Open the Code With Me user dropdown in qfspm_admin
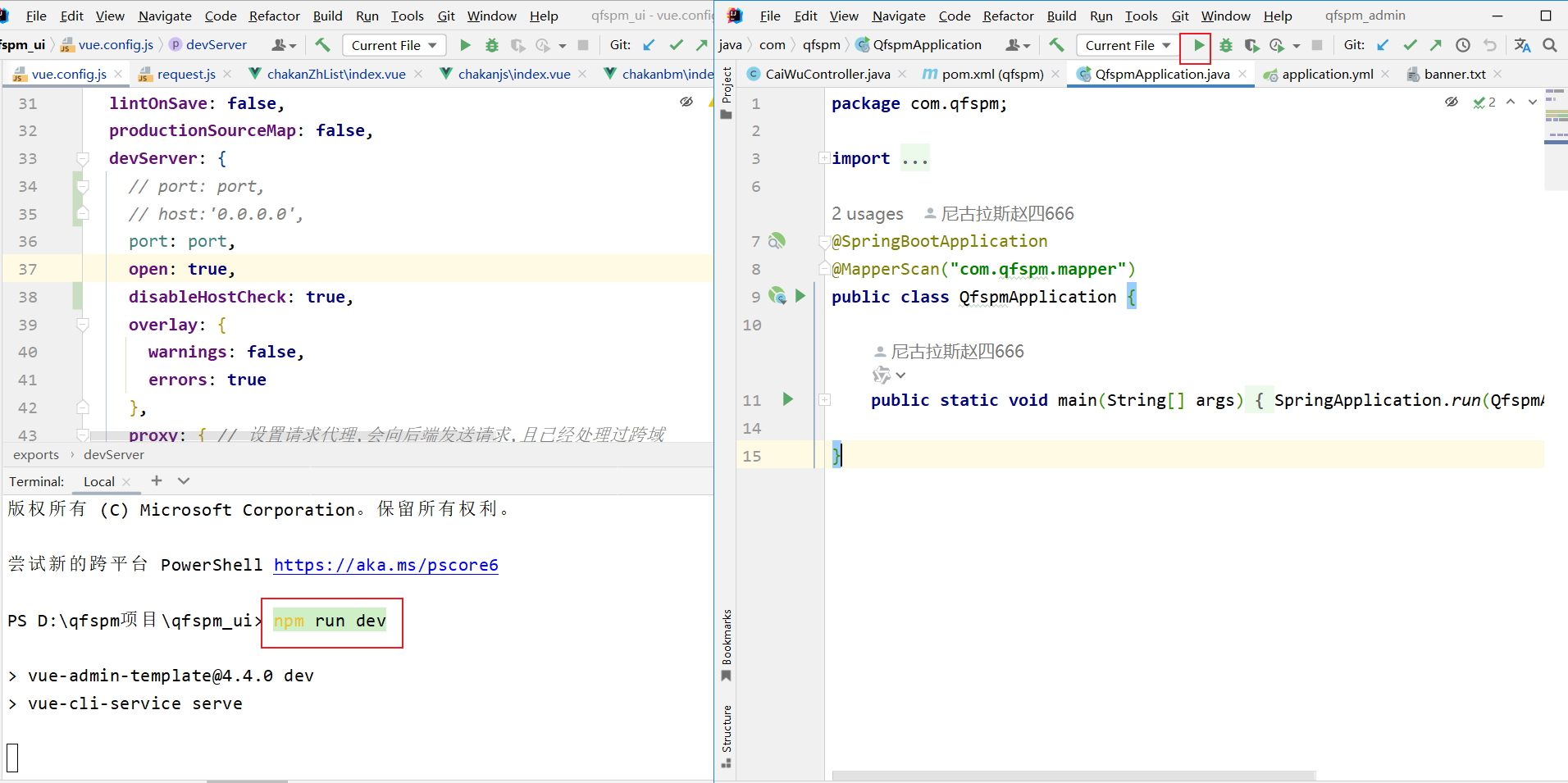Screen dimensions: 1568x783 coord(1018,45)
